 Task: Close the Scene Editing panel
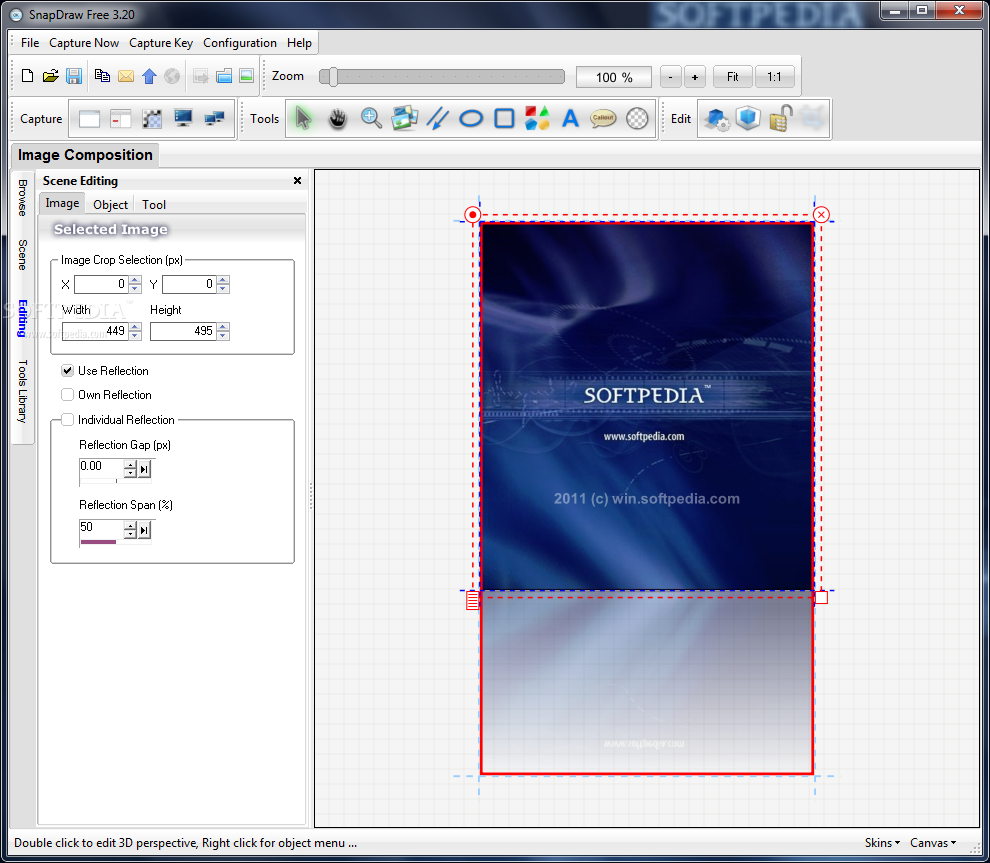297,181
